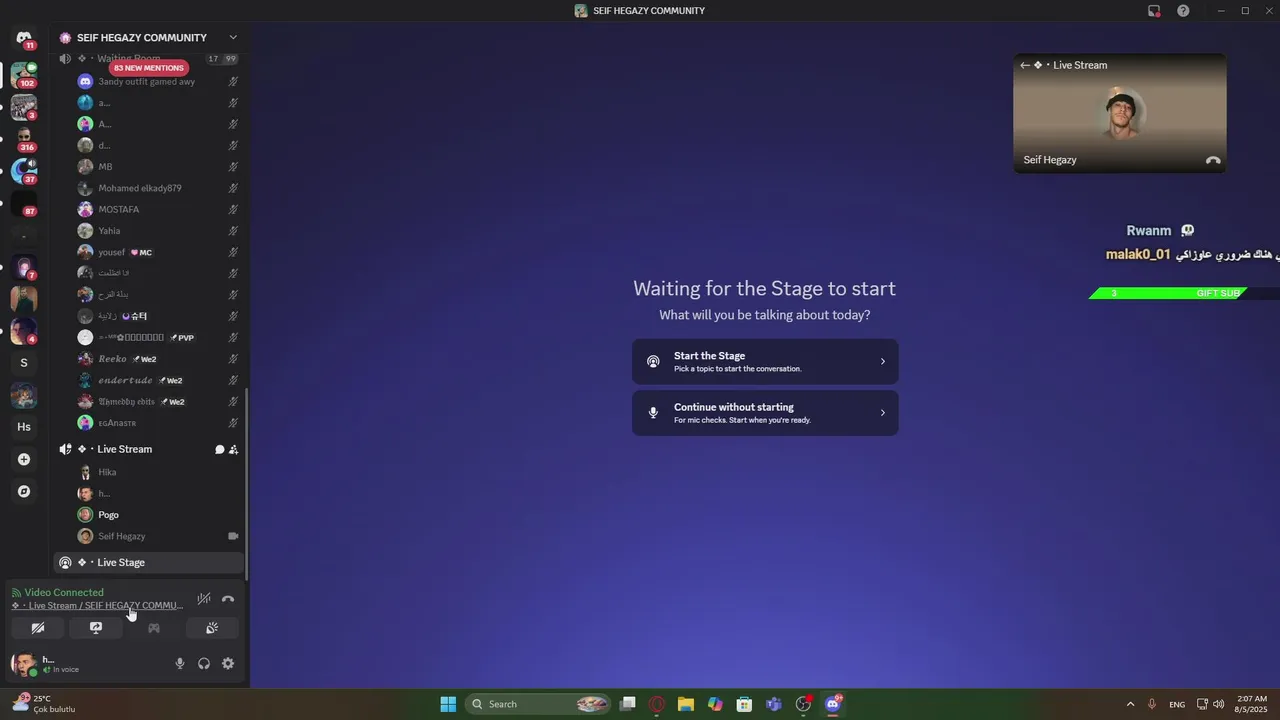Image resolution: width=1280 pixels, height=720 pixels.
Task: Click chevron on Start the Stage row
Action: point(882,361)
